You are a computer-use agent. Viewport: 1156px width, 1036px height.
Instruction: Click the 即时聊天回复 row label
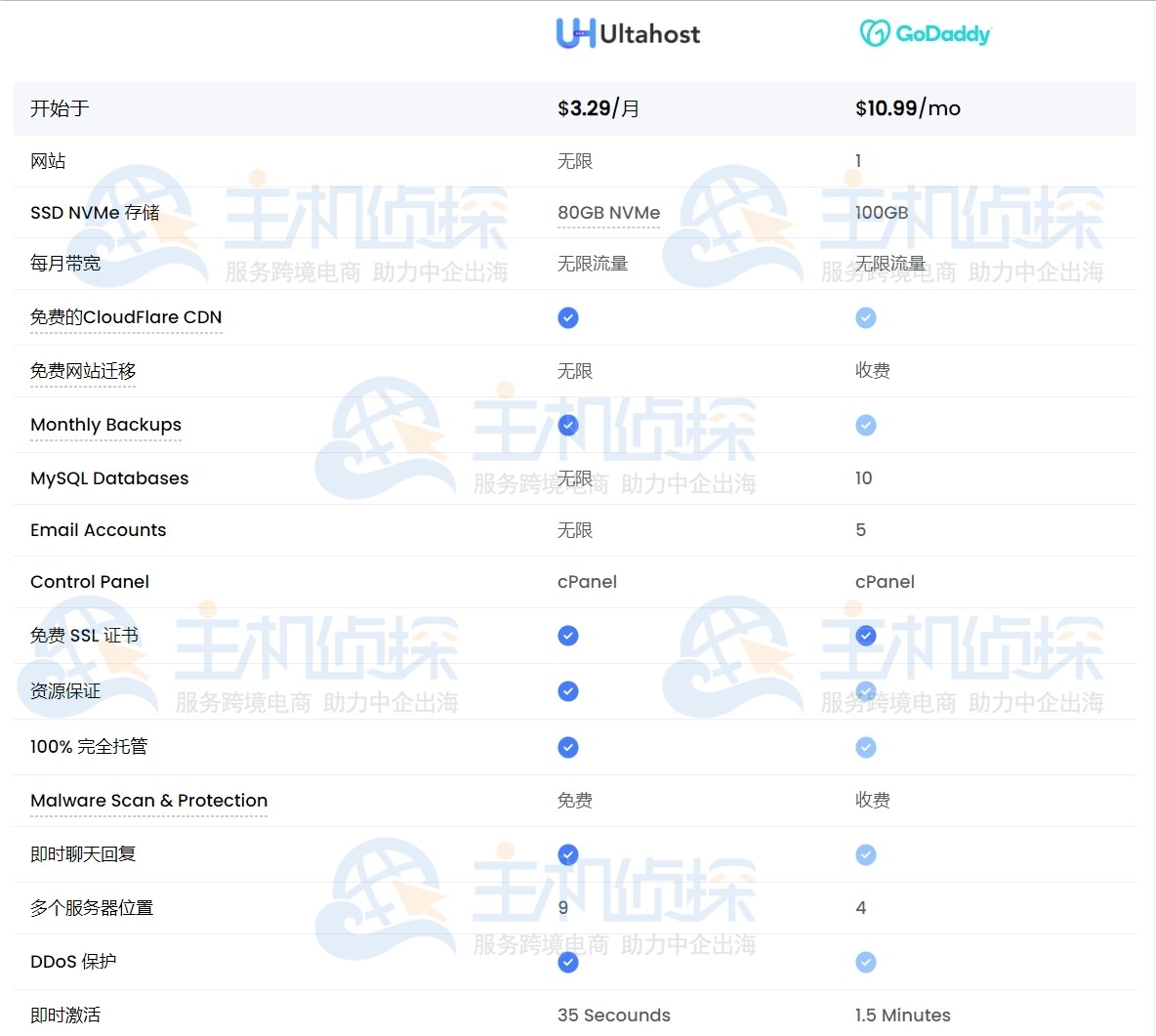click(x=83, y=854)
